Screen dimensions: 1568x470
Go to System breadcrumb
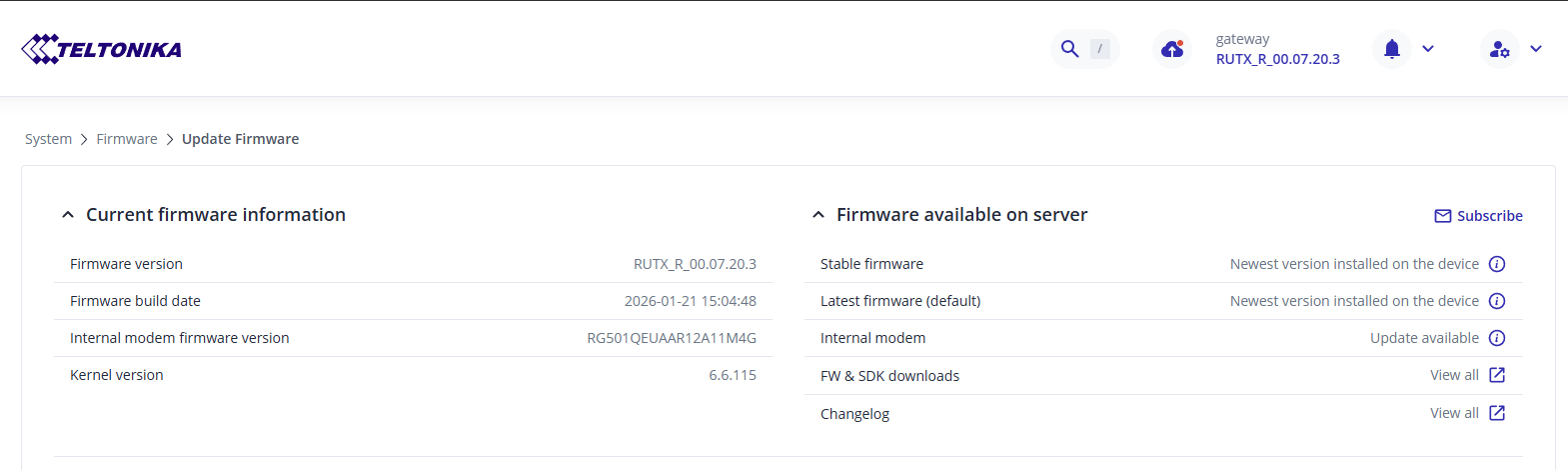[48, 139]
